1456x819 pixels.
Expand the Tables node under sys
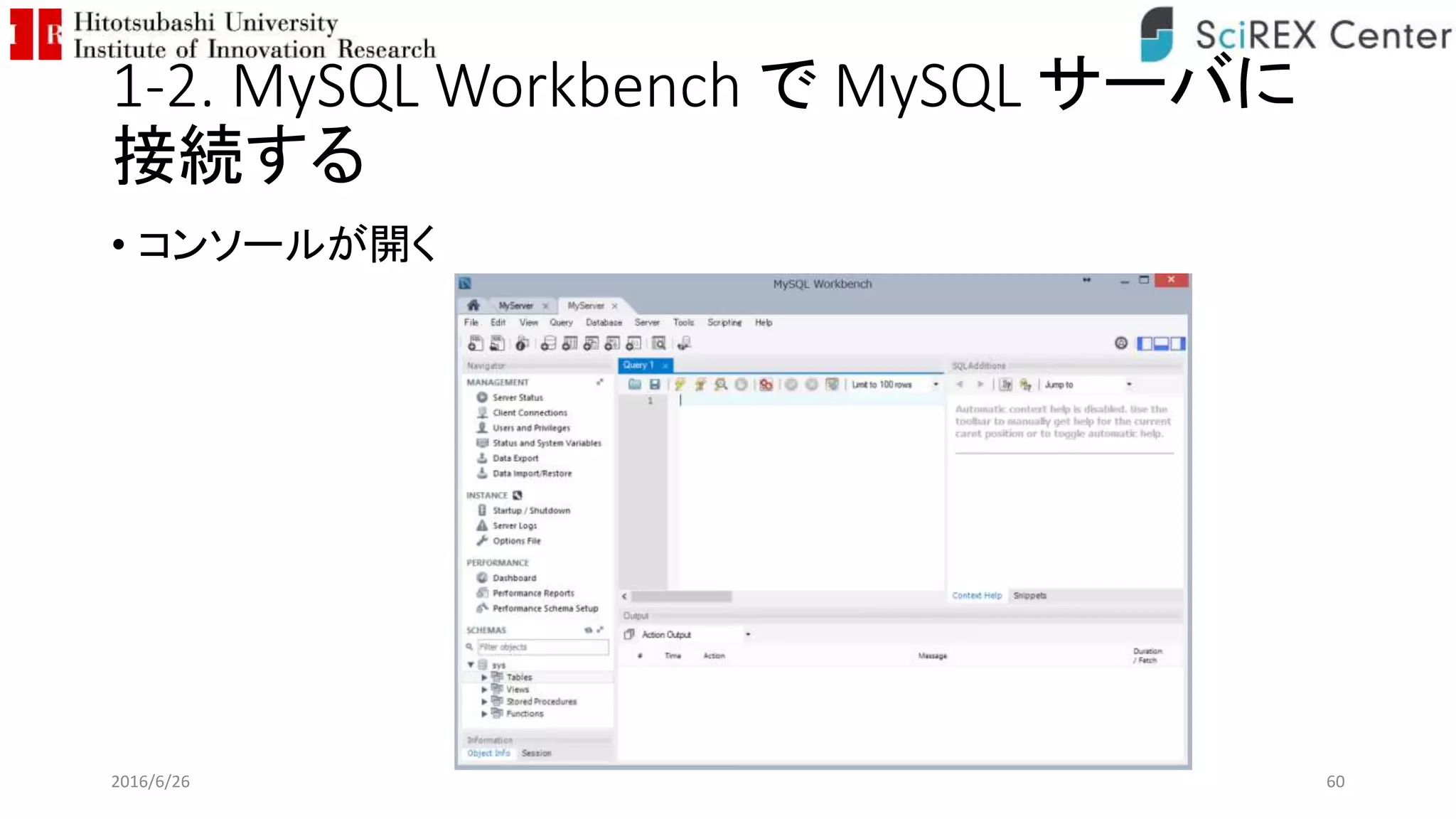tap(484, 678)
